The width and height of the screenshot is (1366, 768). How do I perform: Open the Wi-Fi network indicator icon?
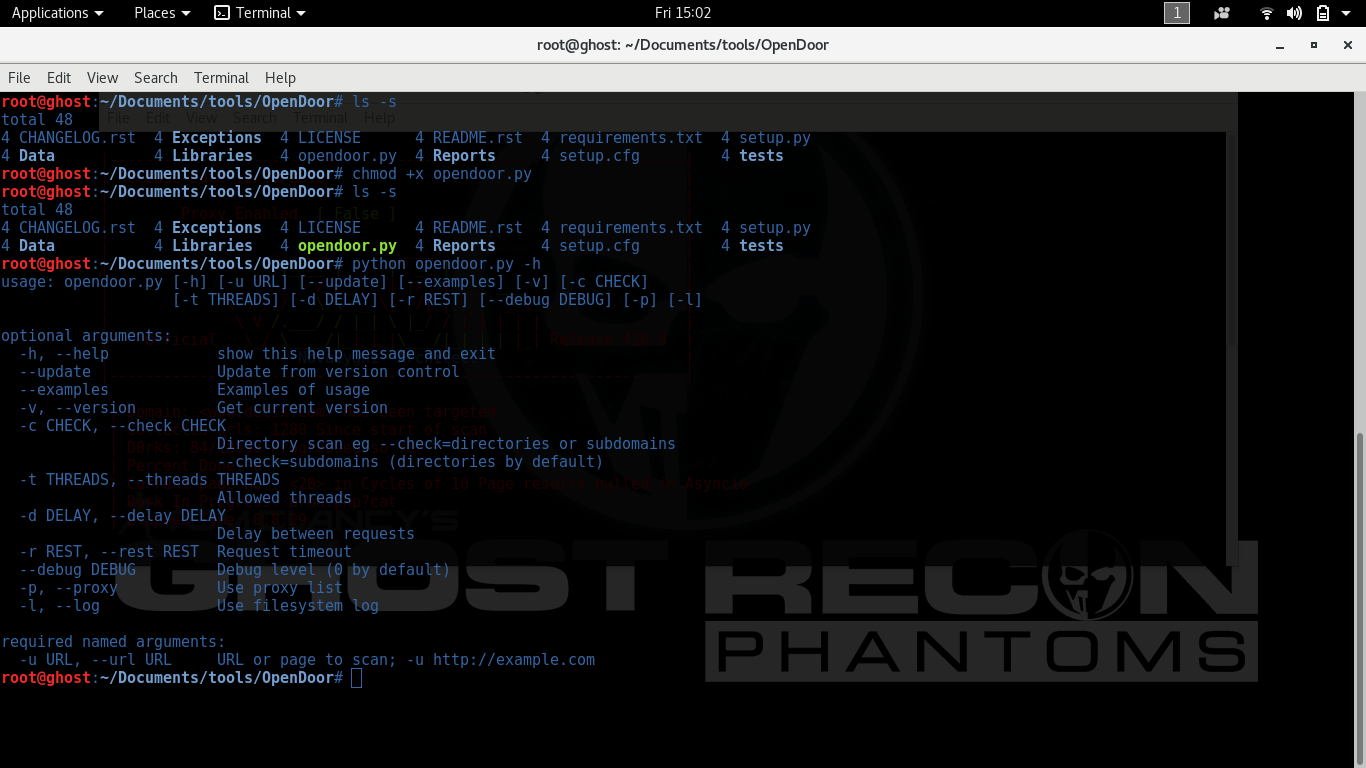click(1267, 13)
